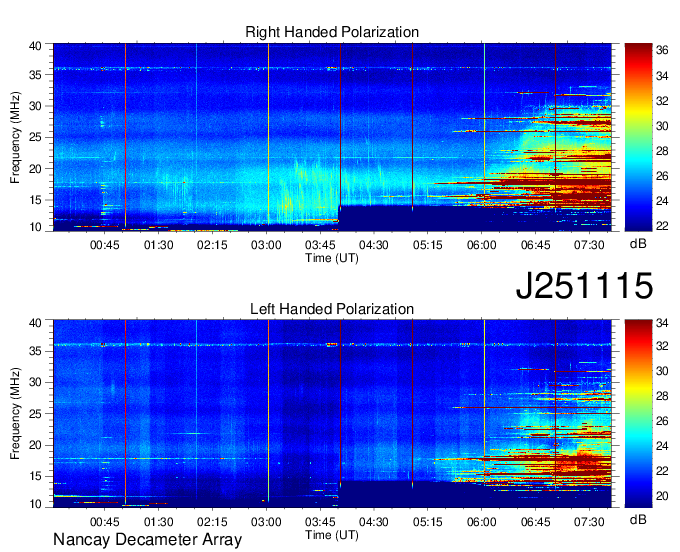Click the left-handed plot's dB color bar
Image resolution: width=680 pixels, height=552 pixels.
tap(637, 413)
